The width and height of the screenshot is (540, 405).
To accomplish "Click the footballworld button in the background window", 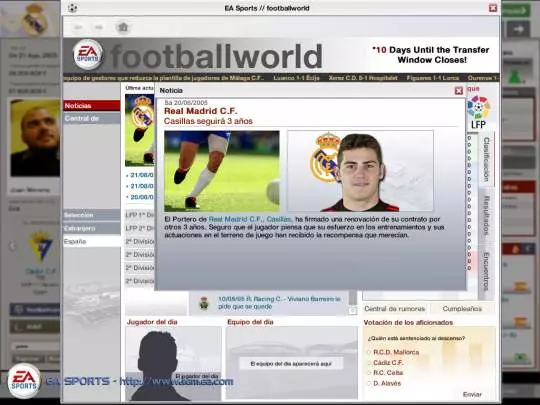I will pyautogui.click(x=34, y=310).
